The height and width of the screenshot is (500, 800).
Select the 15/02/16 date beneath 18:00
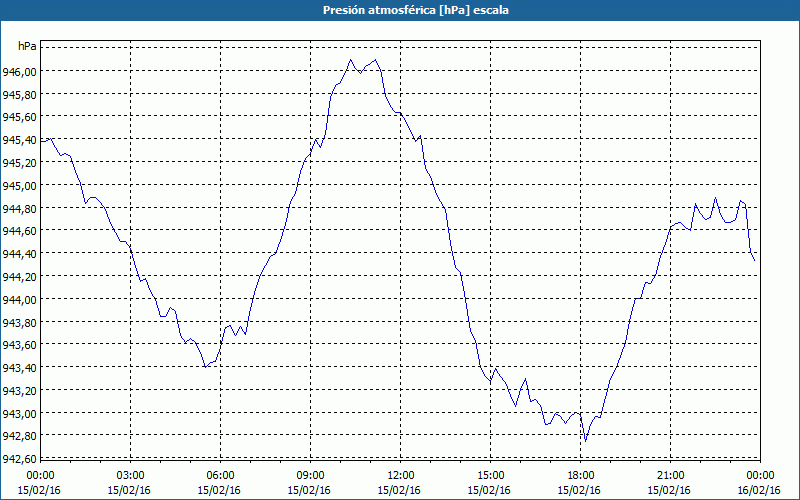[580, 490]
